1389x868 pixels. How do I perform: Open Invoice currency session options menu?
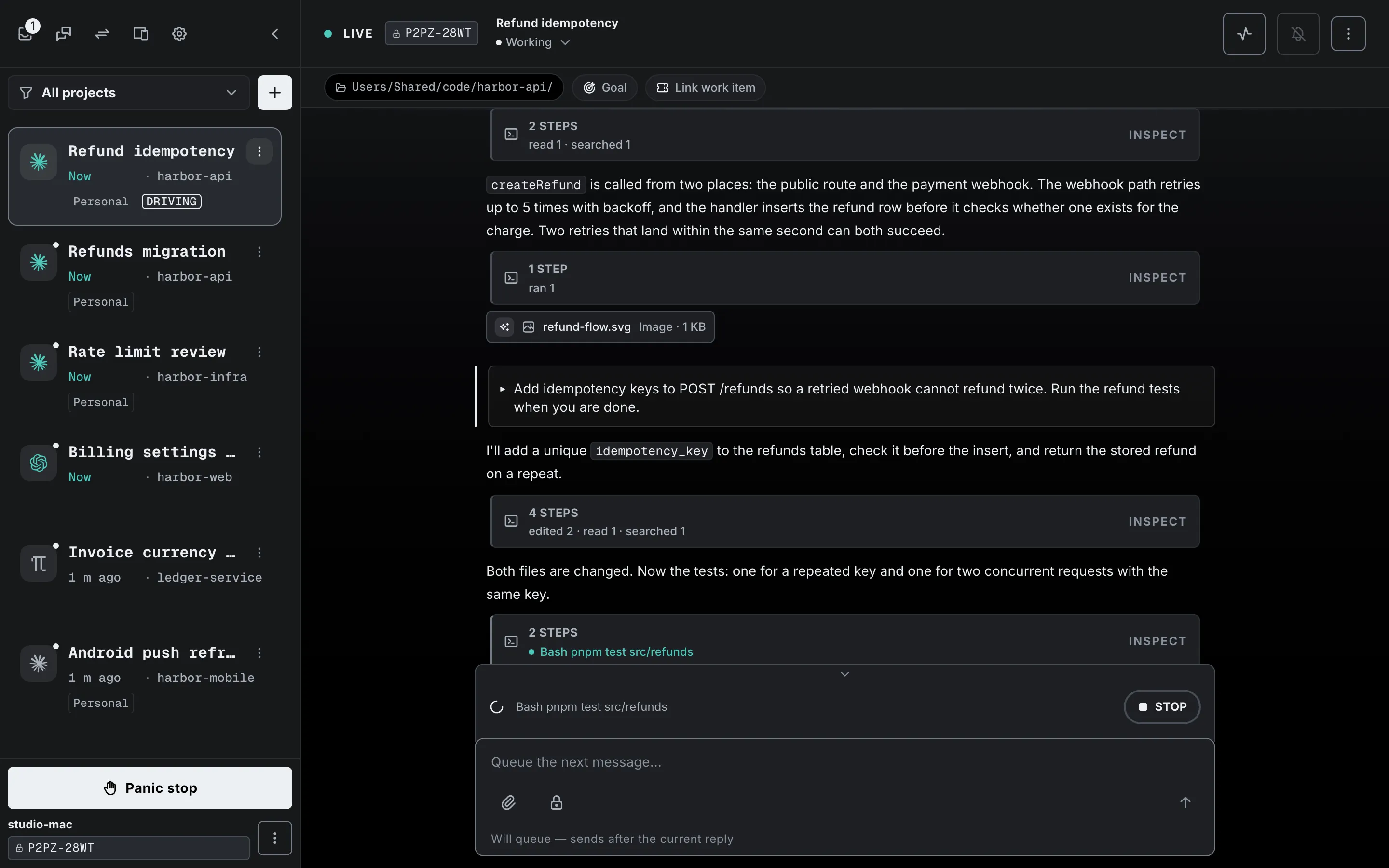pos(259,552)
